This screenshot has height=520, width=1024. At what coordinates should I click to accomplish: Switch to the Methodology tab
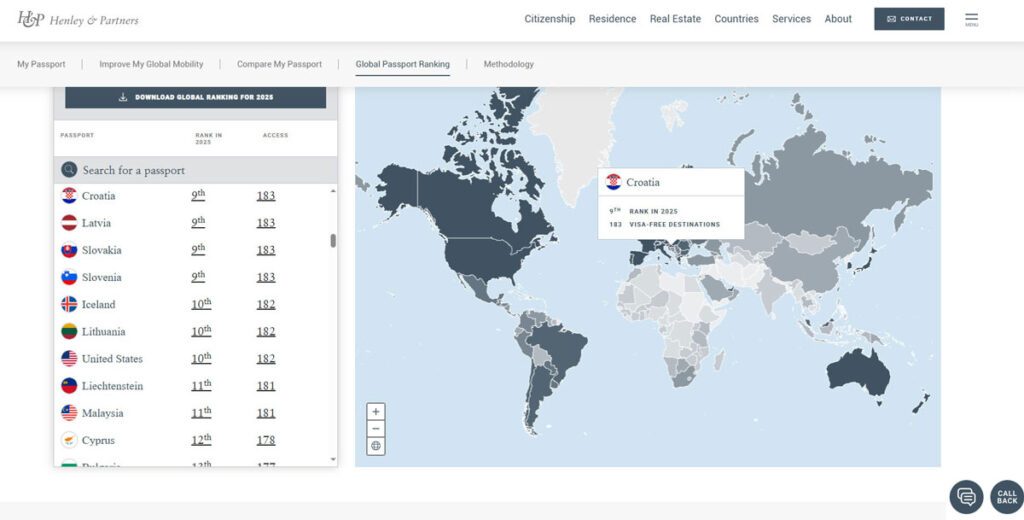point(508,64)
